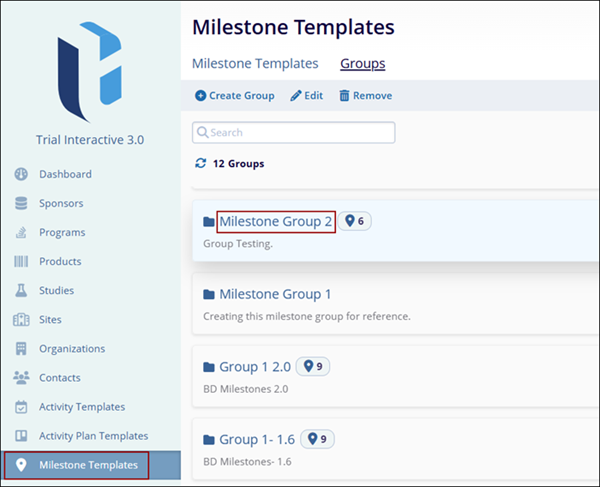Click the refresh icon beside 12 Groups
The width and height of the screenshot is (600, 487).
click(x=201, y=163)
